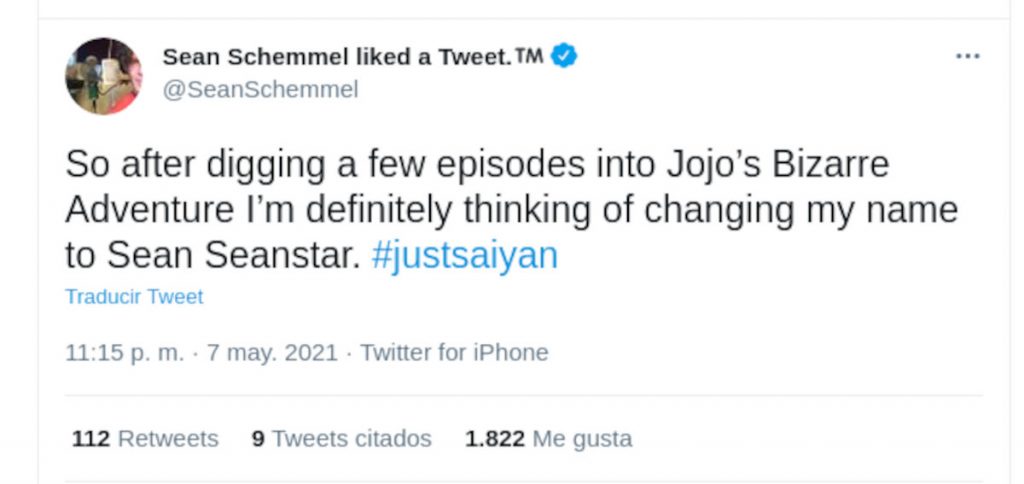Click the number 112 in the retweet count
1024x484 pixels.
tap(90, 439)
